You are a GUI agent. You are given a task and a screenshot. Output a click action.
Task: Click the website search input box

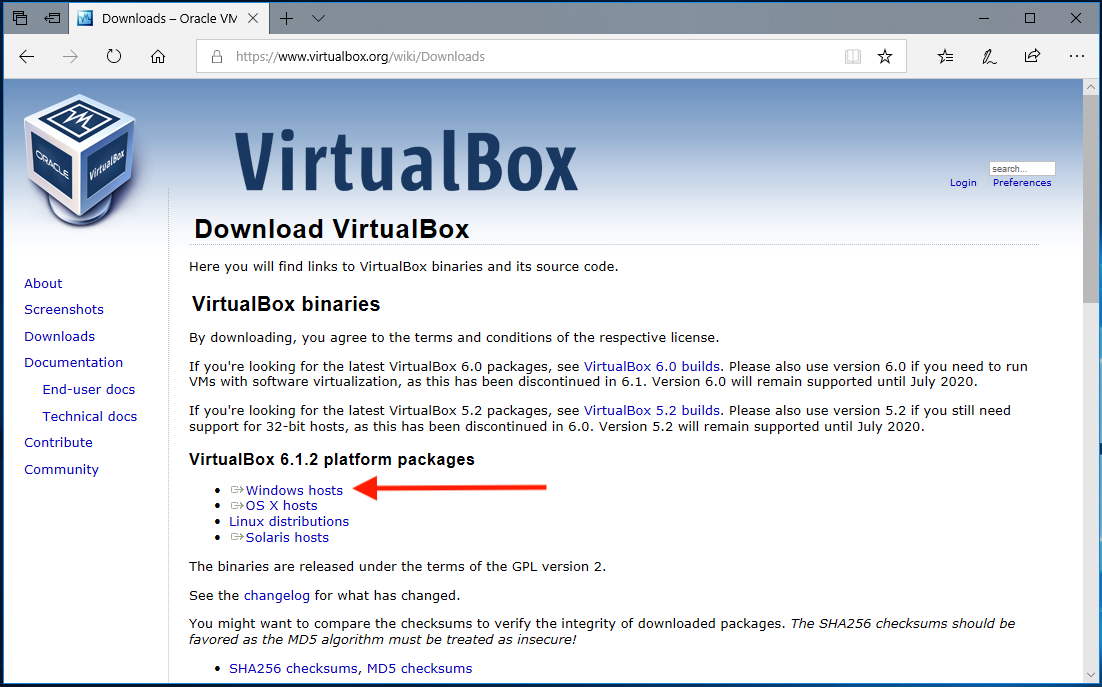pos(1021,169)
